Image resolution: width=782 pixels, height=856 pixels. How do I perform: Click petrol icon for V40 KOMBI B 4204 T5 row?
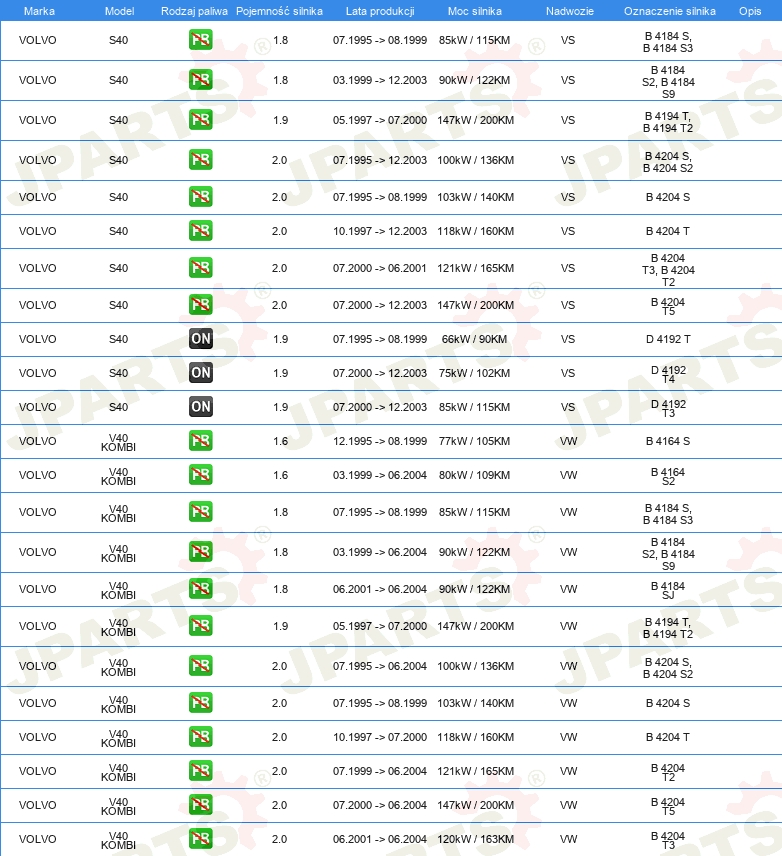(200, 805)
